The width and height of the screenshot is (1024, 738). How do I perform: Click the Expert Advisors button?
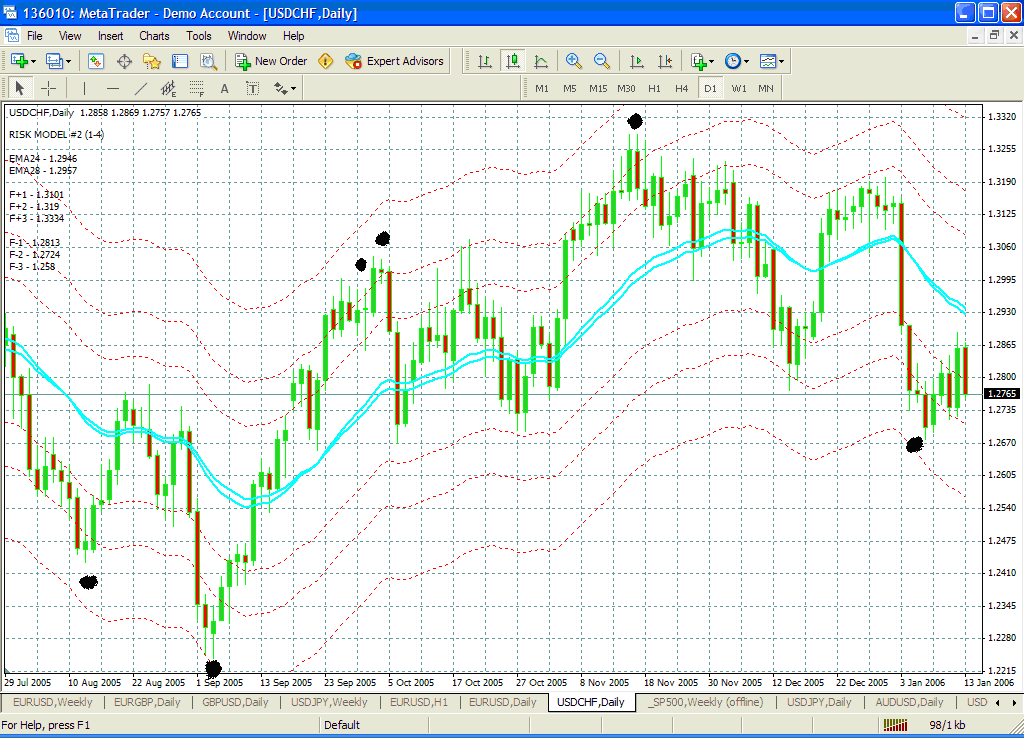click(394, 61)
